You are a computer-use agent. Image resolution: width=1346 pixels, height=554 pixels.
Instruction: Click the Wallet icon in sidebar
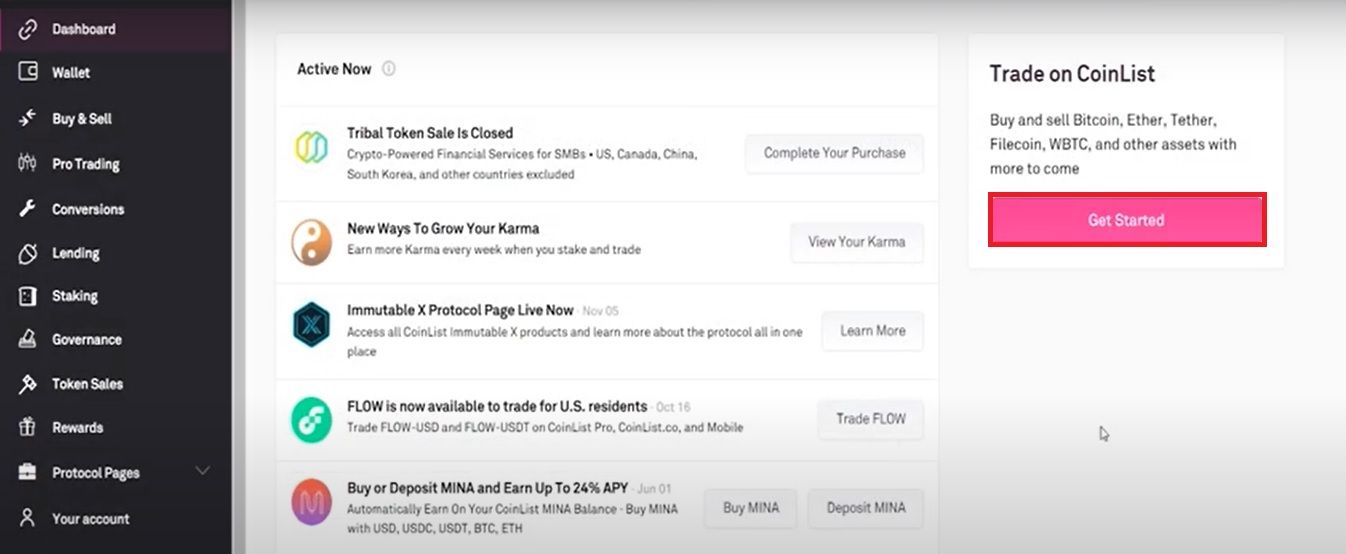(28, 72)
